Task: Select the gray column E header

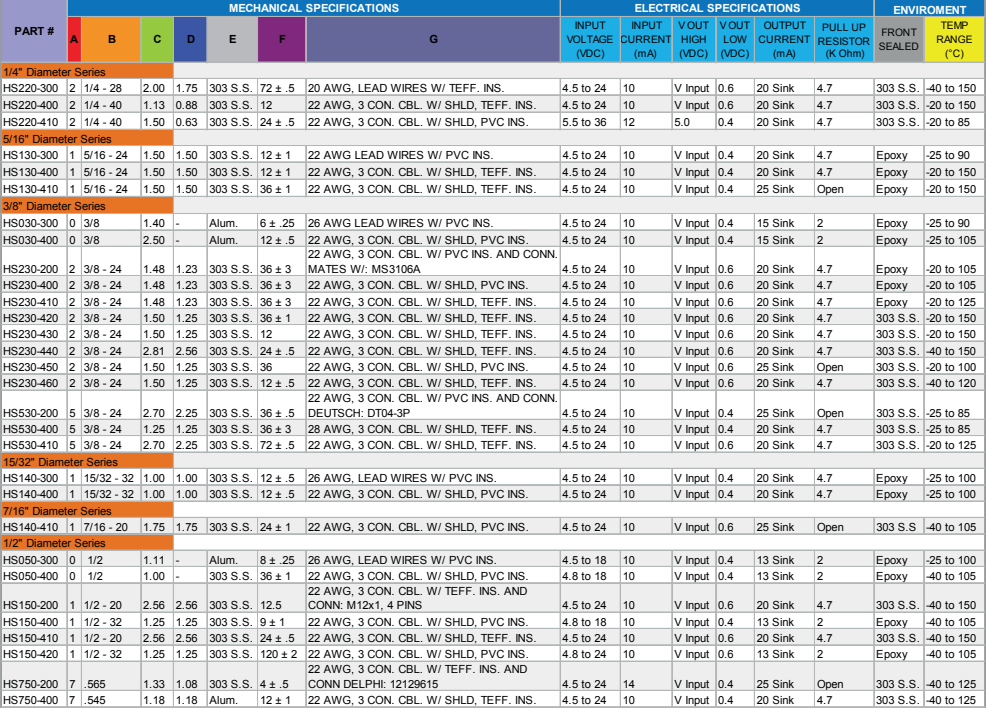Action: tap(232, 39)
